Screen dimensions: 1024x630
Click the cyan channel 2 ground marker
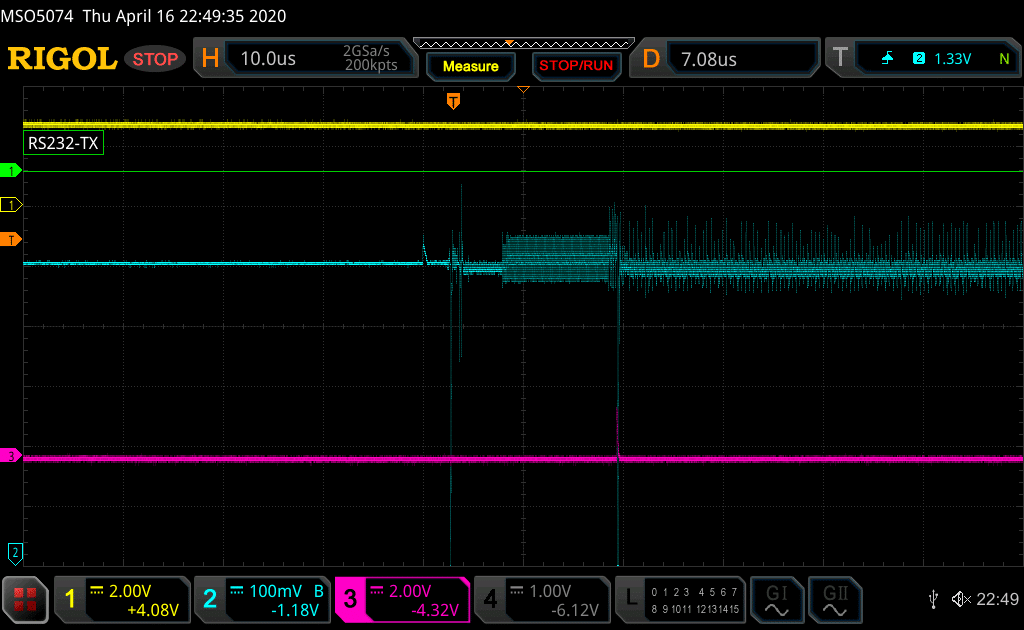(x=15, y=551)
